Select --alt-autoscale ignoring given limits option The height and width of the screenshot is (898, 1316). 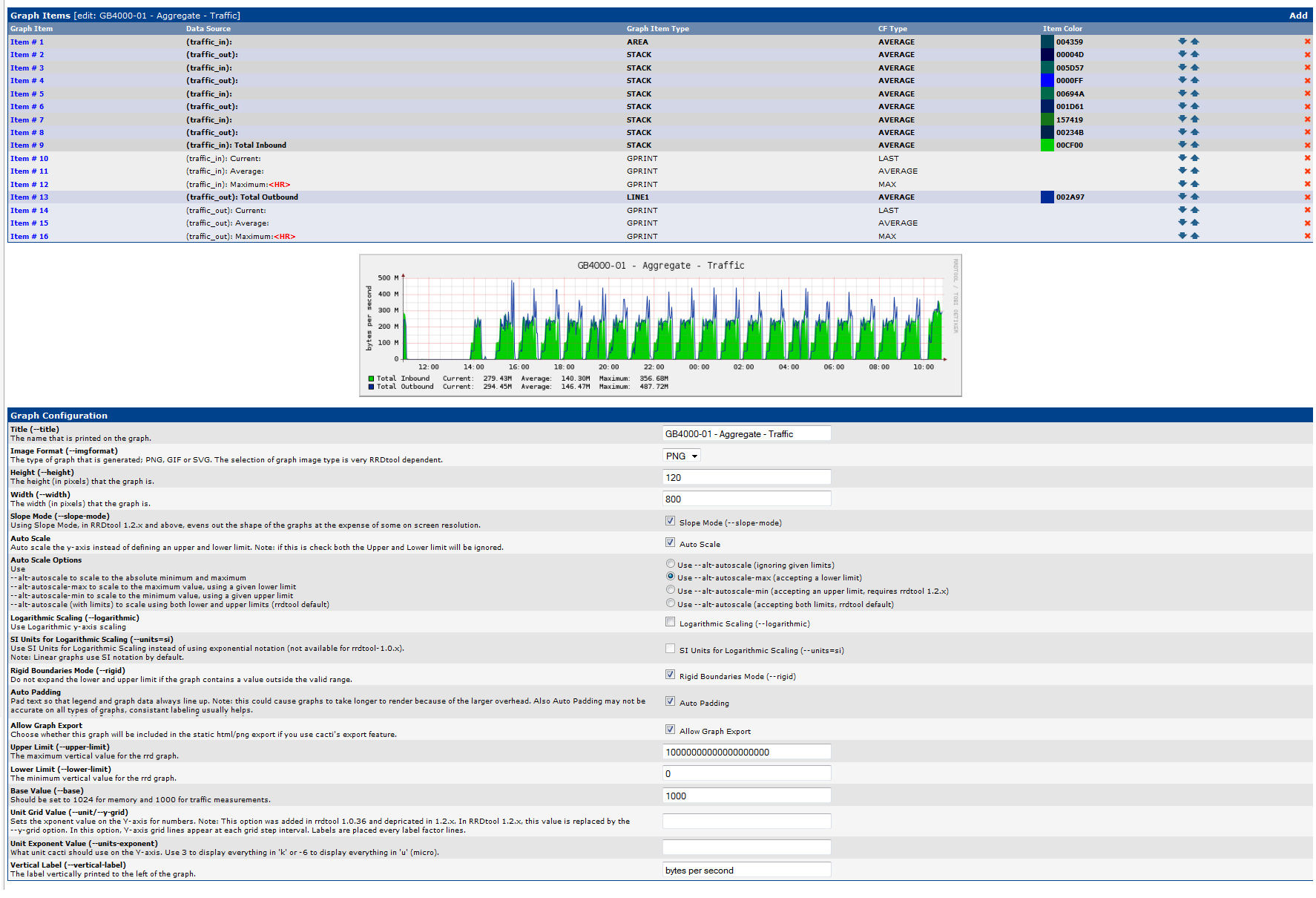[x=671, y=564]
